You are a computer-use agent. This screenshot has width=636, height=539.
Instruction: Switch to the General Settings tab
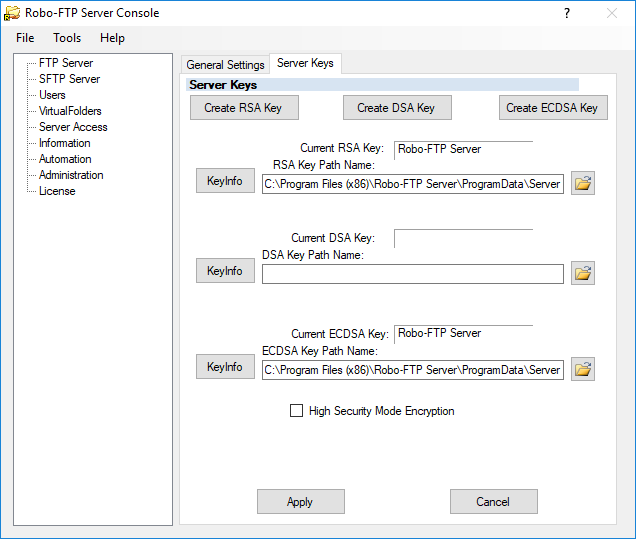point(225,64)
